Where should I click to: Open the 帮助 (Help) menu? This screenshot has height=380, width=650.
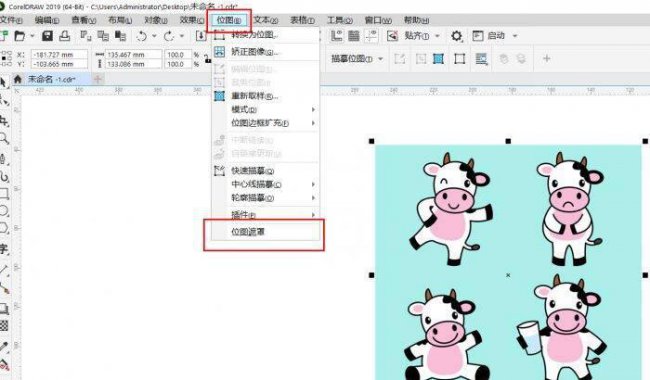tap(416, 20)
